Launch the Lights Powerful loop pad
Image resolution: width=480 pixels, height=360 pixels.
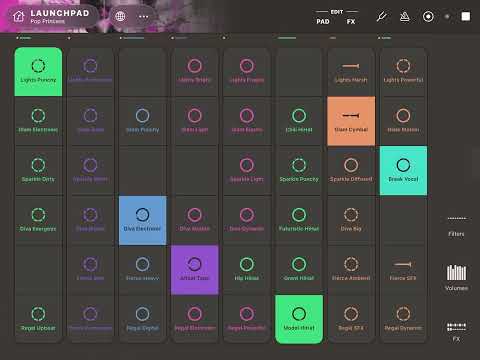pyautogui.click(x=403, y=72)
